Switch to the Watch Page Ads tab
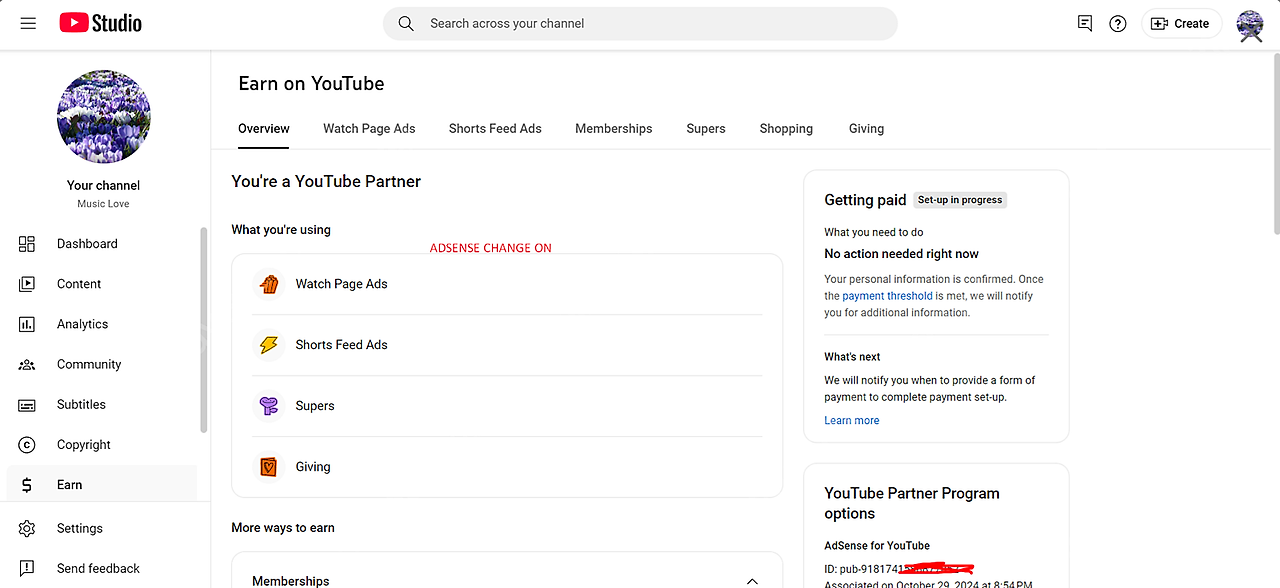The width and height of the screenshot is (1280, 588). pyautogui.click(x=369, y=129)
